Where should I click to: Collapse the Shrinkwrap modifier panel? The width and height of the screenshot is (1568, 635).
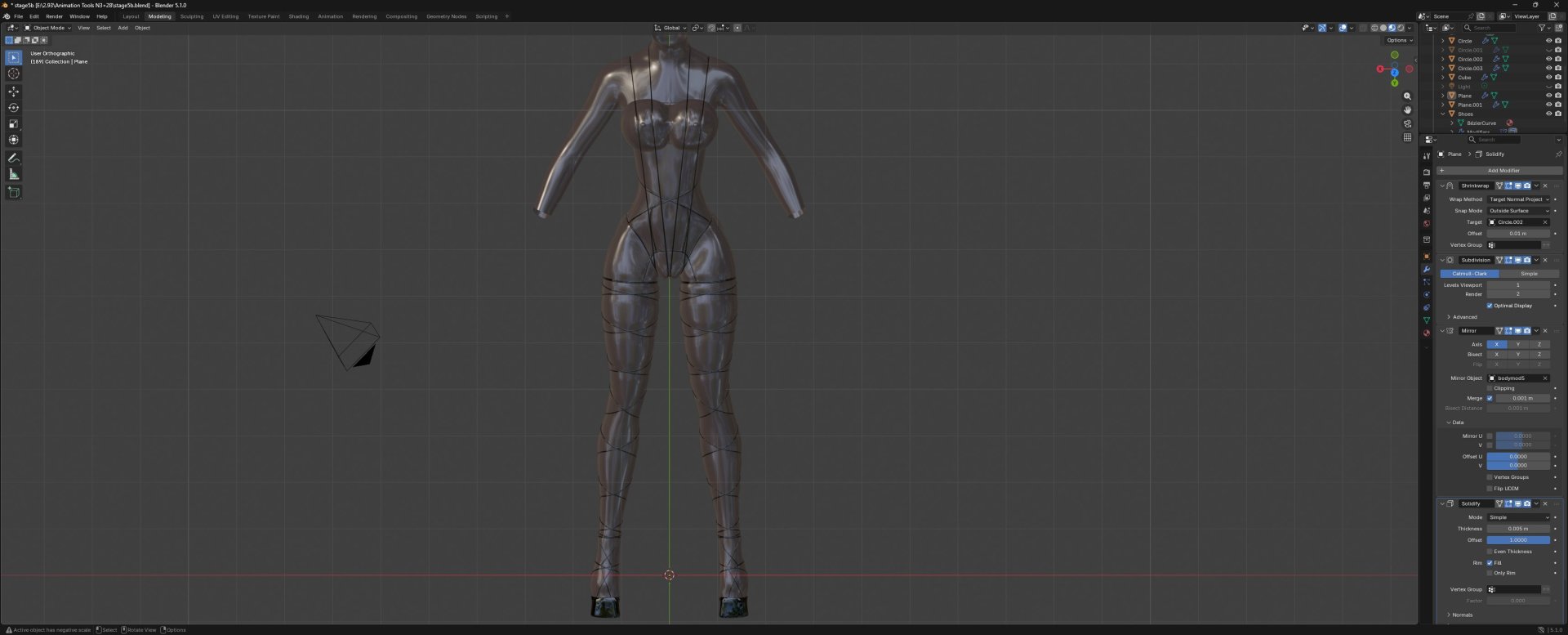pyautogui.click(x=1442, y=186)
